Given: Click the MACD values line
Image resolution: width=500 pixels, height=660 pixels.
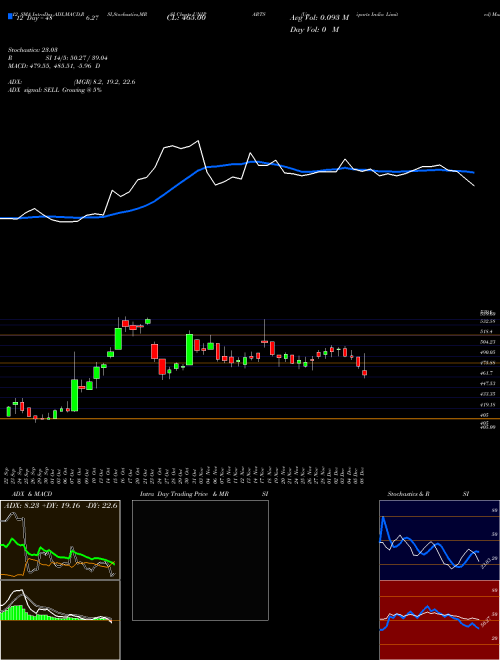Looking at the screenshot, I should pyautogui.click(x=54, y=66).
